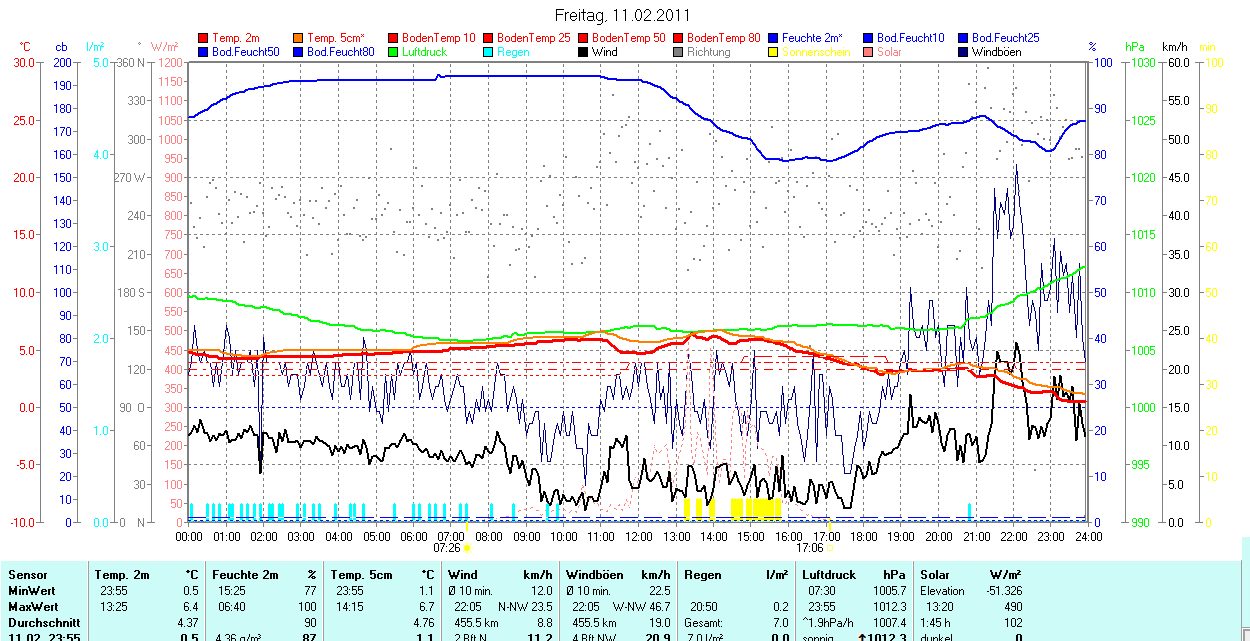
Task: Click the MaxWert row label
Action: point(32,607)
